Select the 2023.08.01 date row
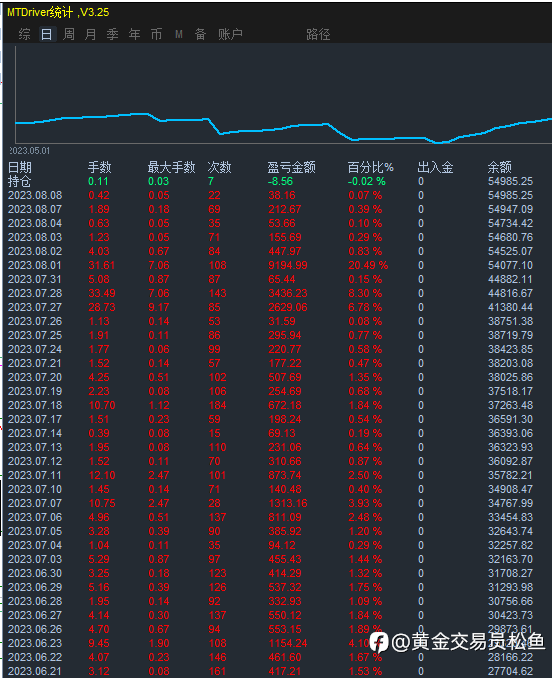This screenshot has width=552, height=678. pos(35,265)
